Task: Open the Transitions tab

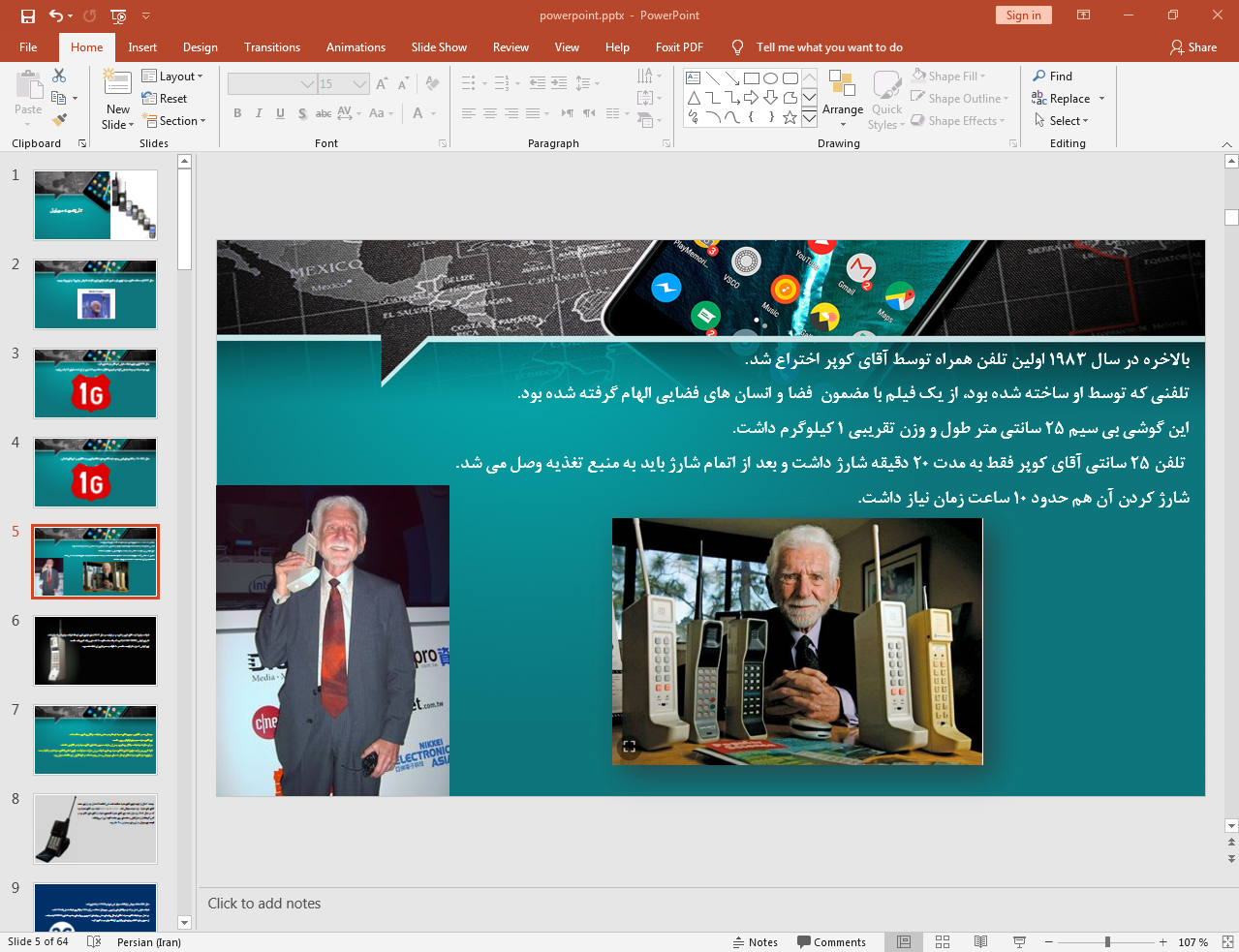Action: [272, 46]
